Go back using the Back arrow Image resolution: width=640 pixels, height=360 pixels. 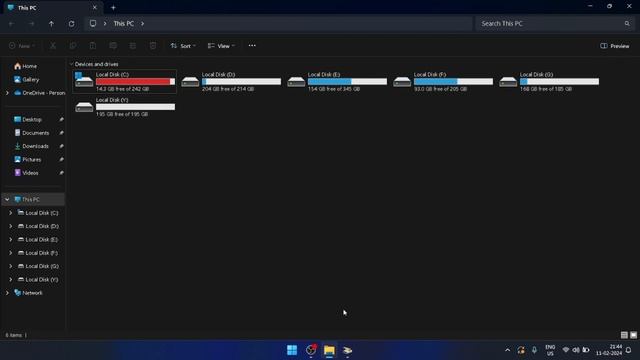click(x=11, y=24)
